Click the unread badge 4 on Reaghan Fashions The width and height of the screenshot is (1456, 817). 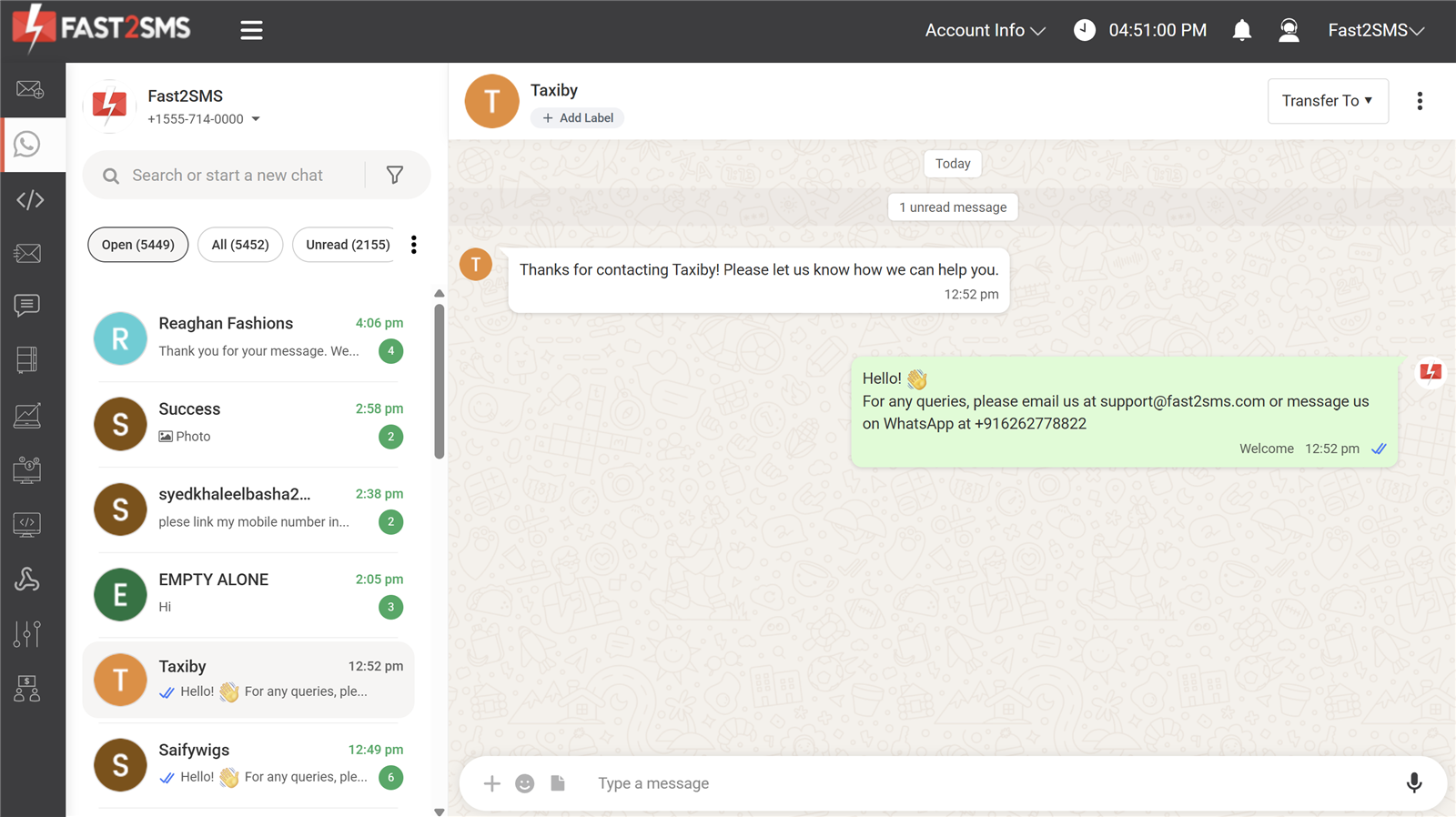[x=391, y=351]
